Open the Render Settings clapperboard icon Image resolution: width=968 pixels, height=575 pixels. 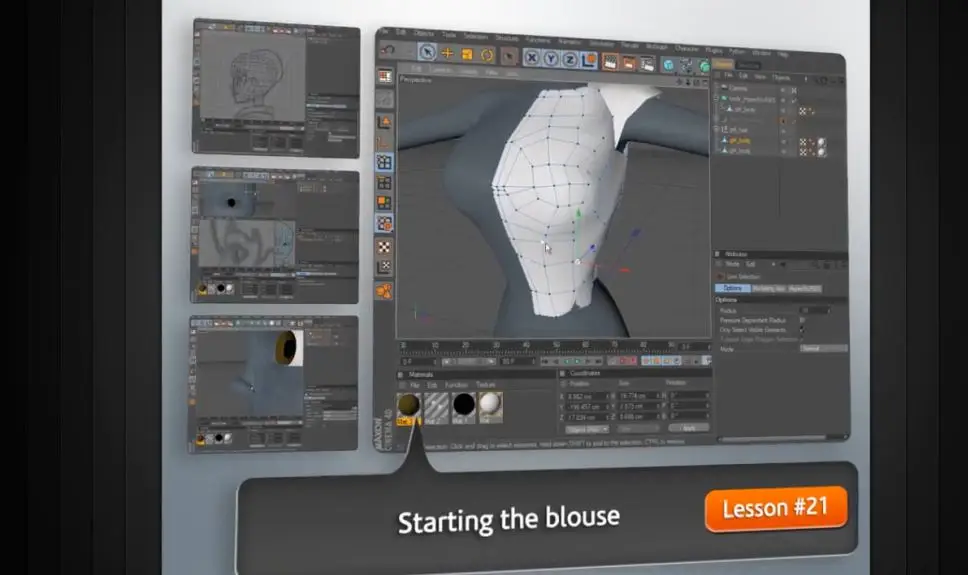click(647, 64)
